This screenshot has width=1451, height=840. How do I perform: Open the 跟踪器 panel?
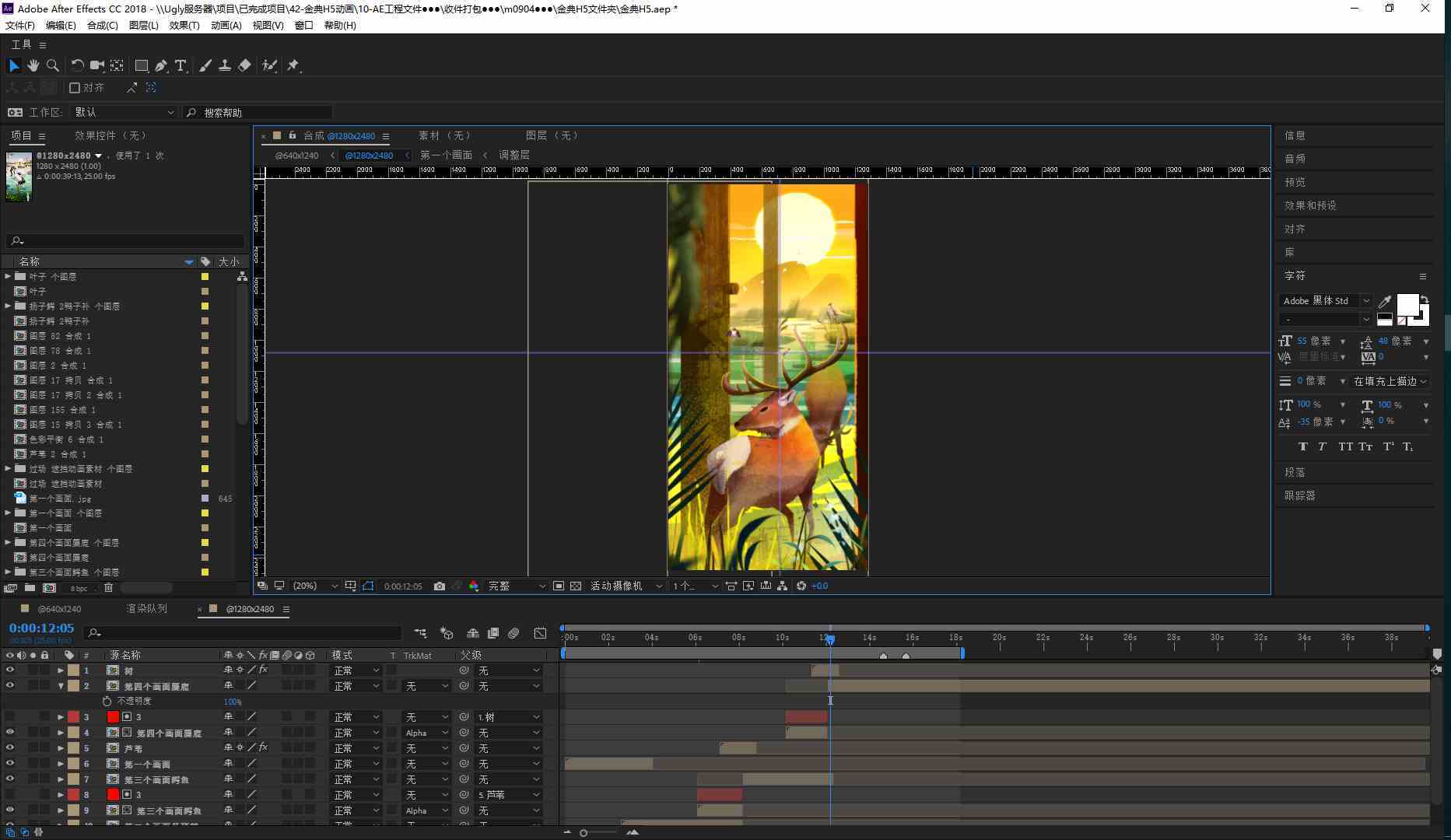(1299, 495)
